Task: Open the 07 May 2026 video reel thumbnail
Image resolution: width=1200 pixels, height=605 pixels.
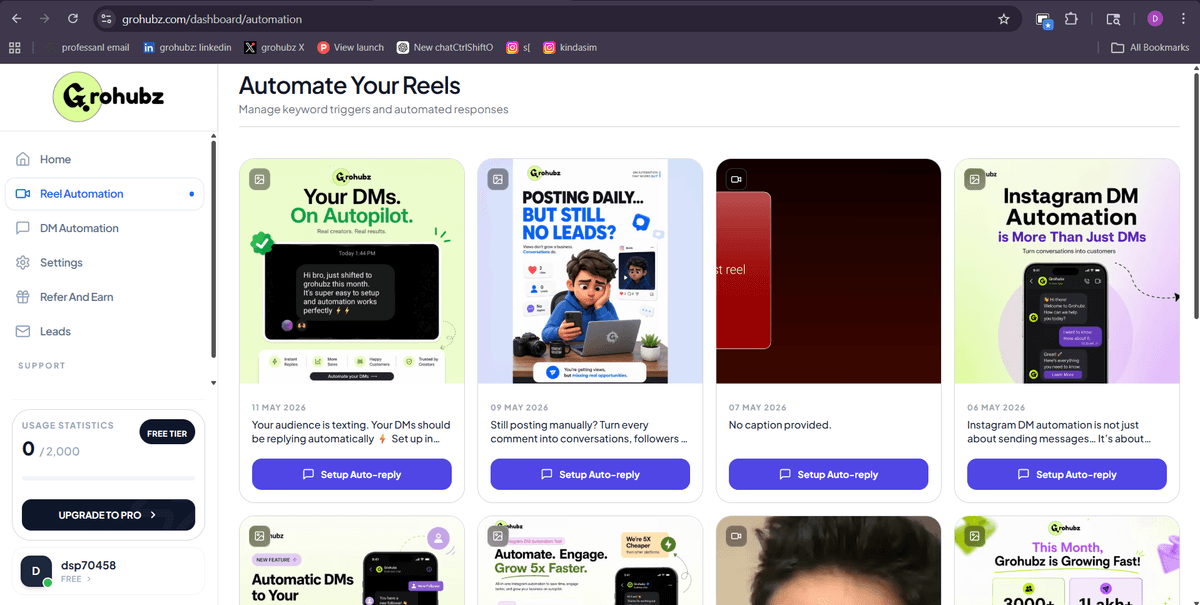Action: (x=829, y=271)
